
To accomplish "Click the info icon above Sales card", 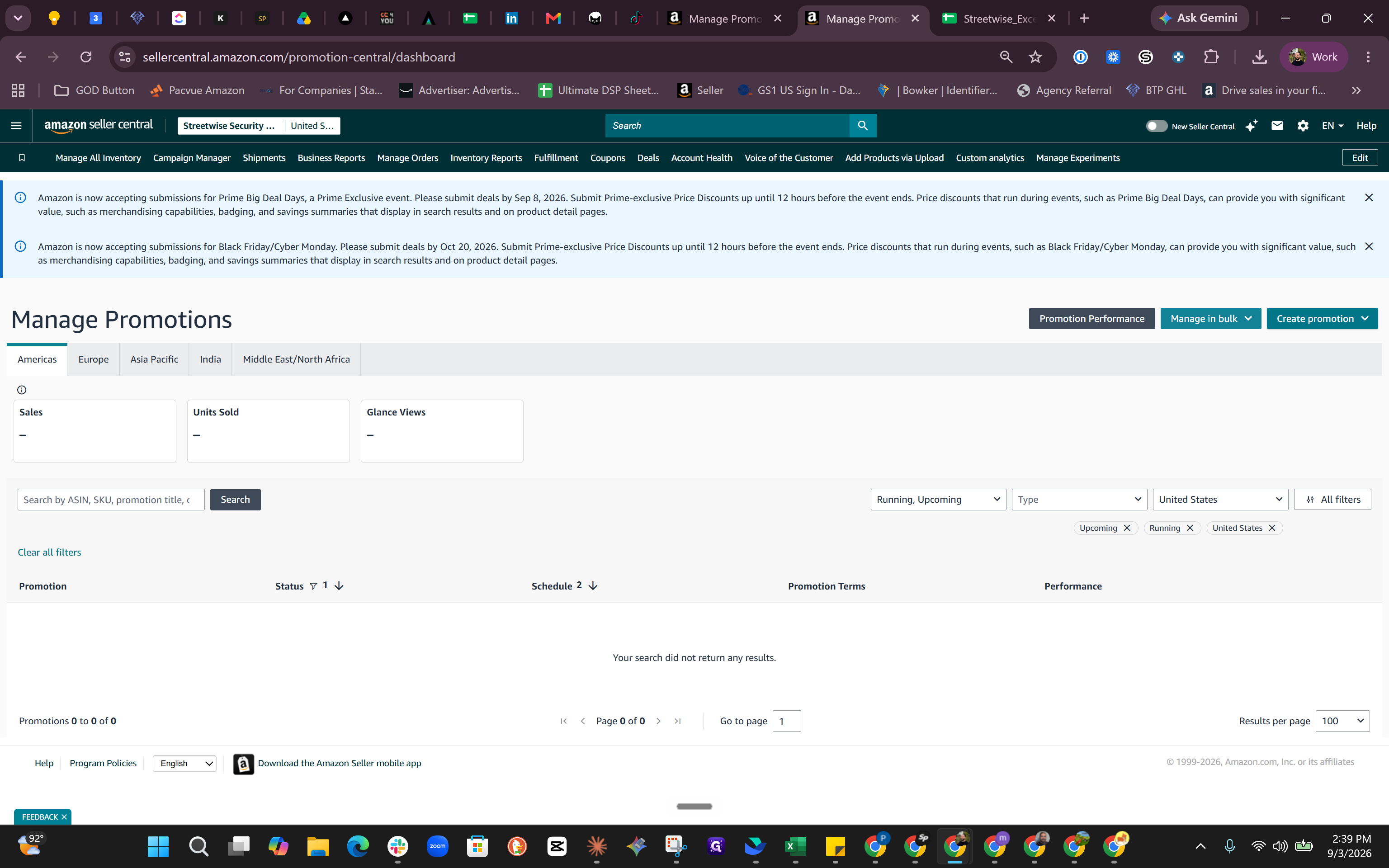I will (x=22, y=390).
